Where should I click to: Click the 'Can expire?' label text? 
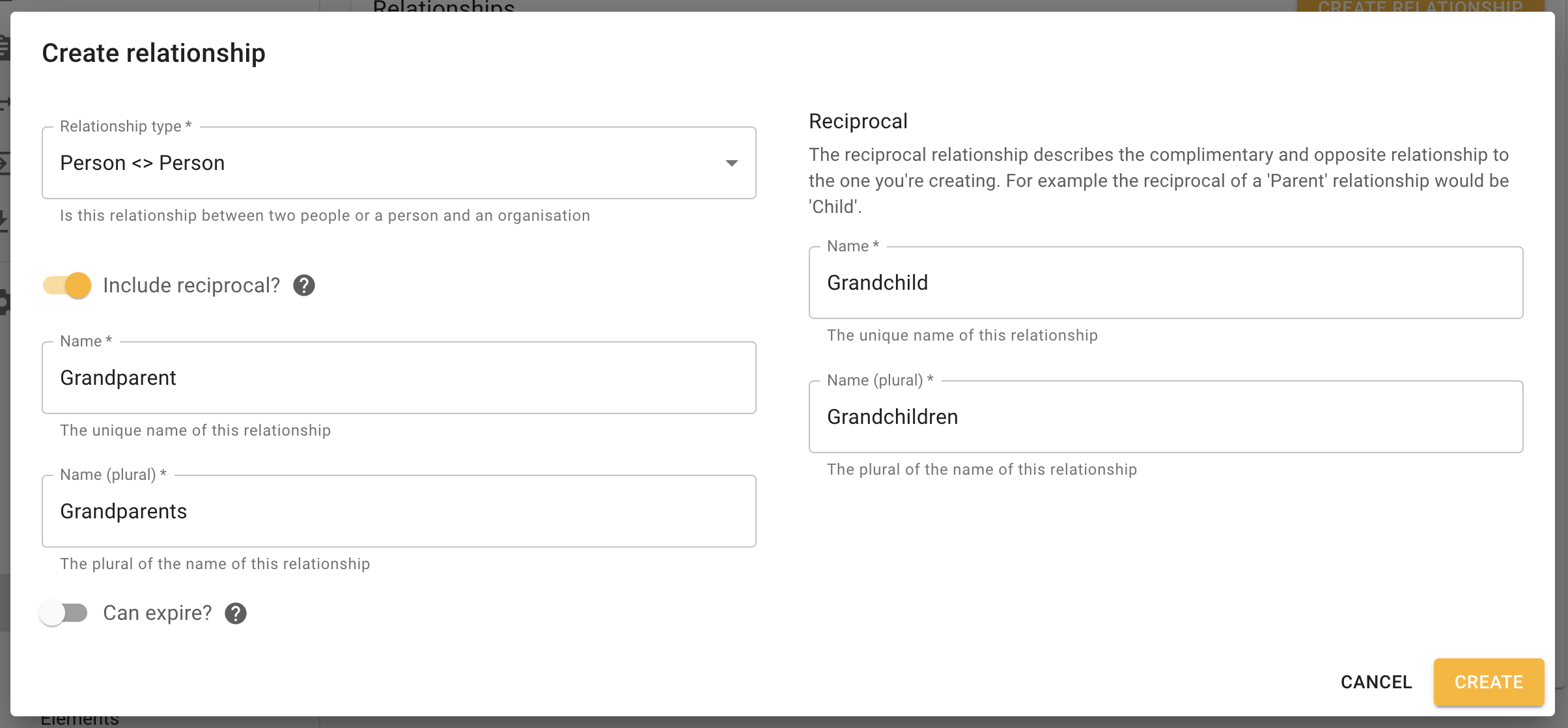pyautogui.click(x=158, y=613)
